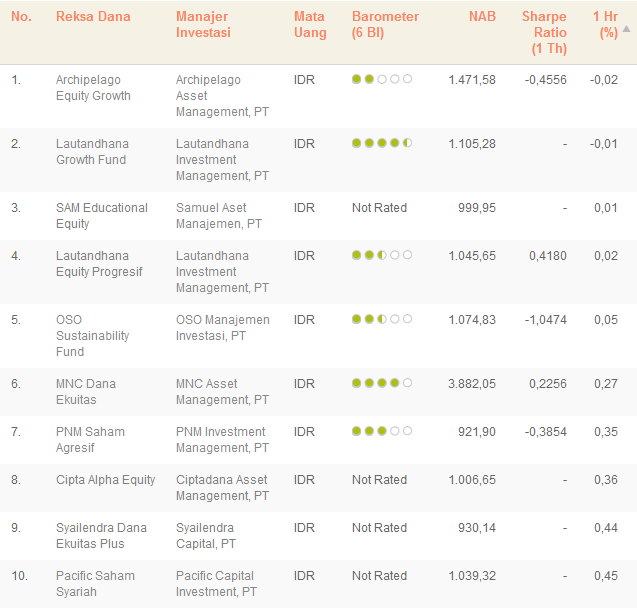Click the Sharpe Ratio column header
This screenshot has width=637, height=609.
[x=544, y=32]
